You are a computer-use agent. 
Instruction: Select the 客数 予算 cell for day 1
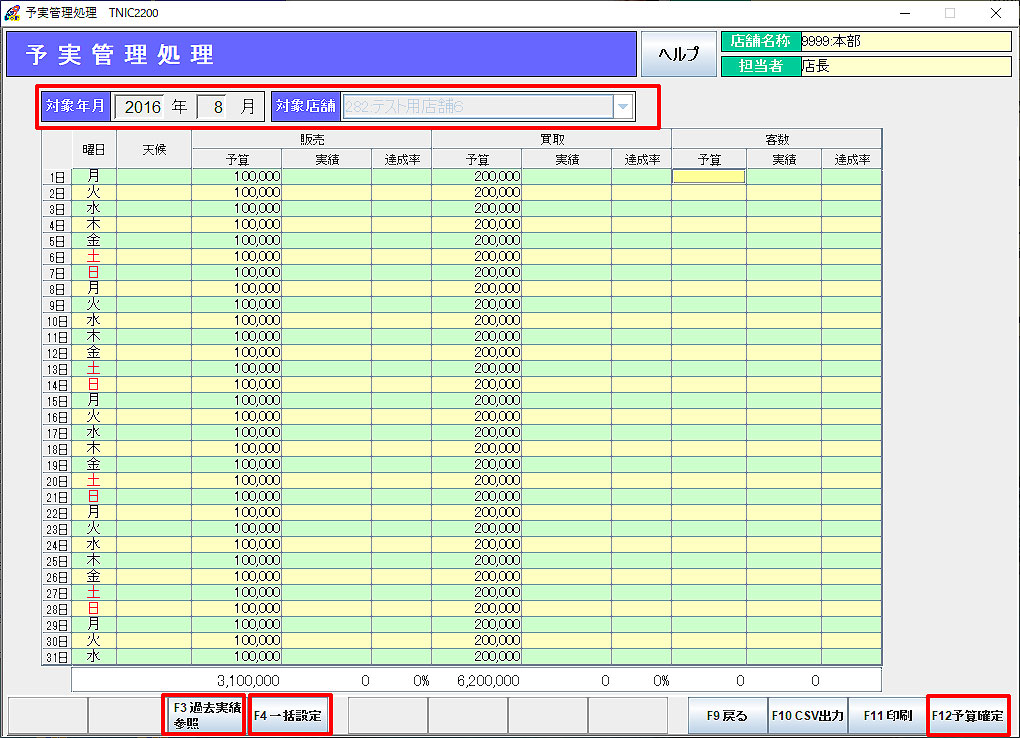(708, 176)
